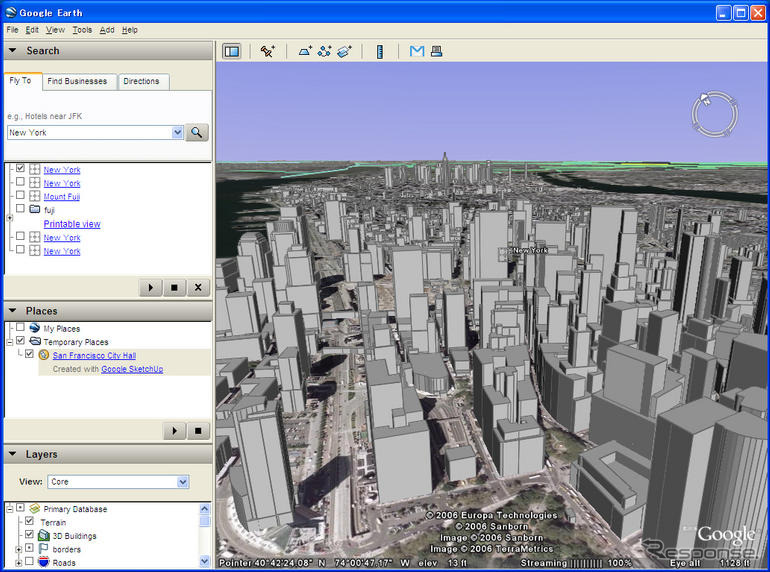Click the magnifying glass search button
Screen dimensions: 770x572
[197, 132]
